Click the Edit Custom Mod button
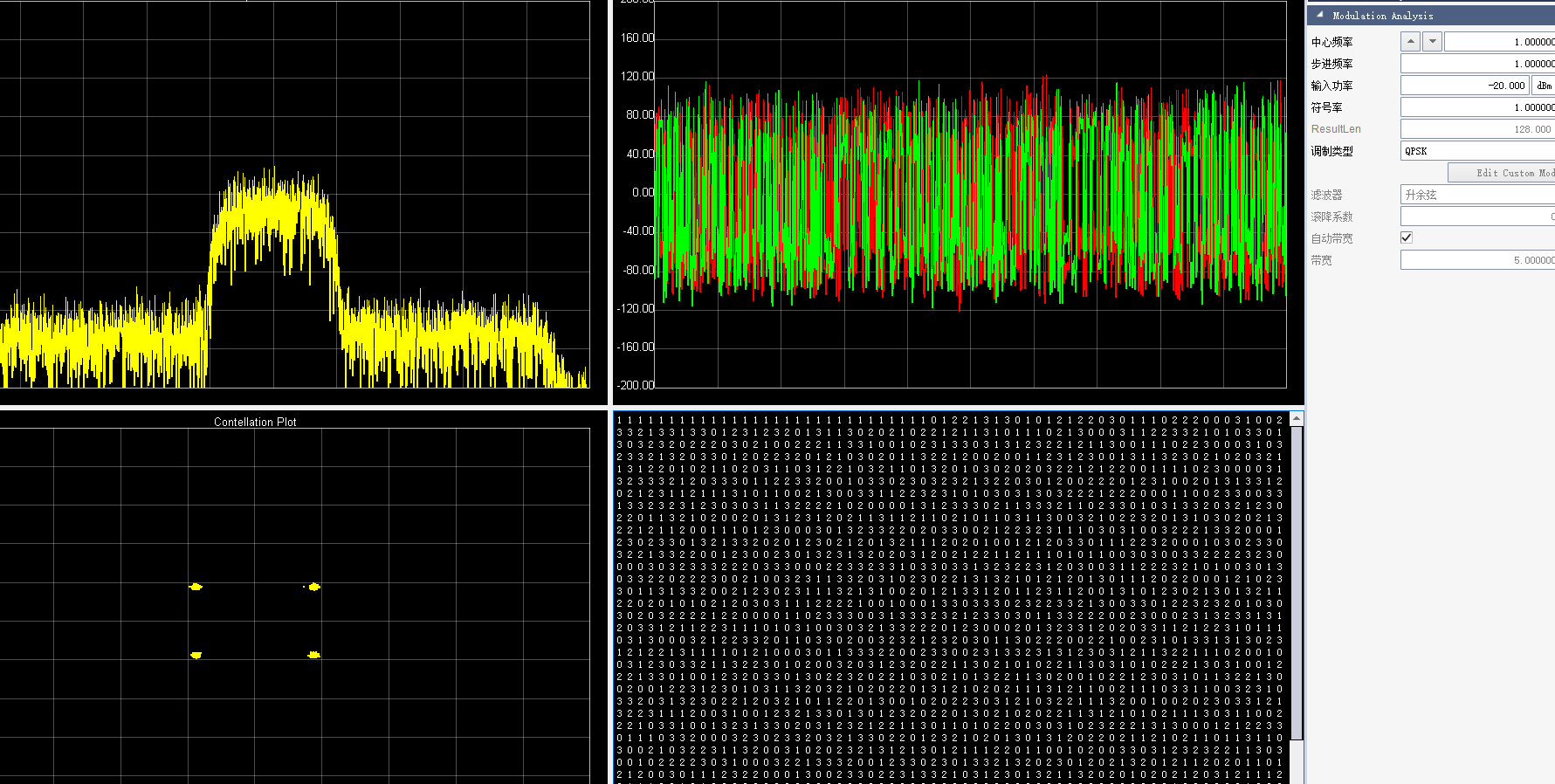Screen dimensions: 1555x784 (x=1502, y=173)
